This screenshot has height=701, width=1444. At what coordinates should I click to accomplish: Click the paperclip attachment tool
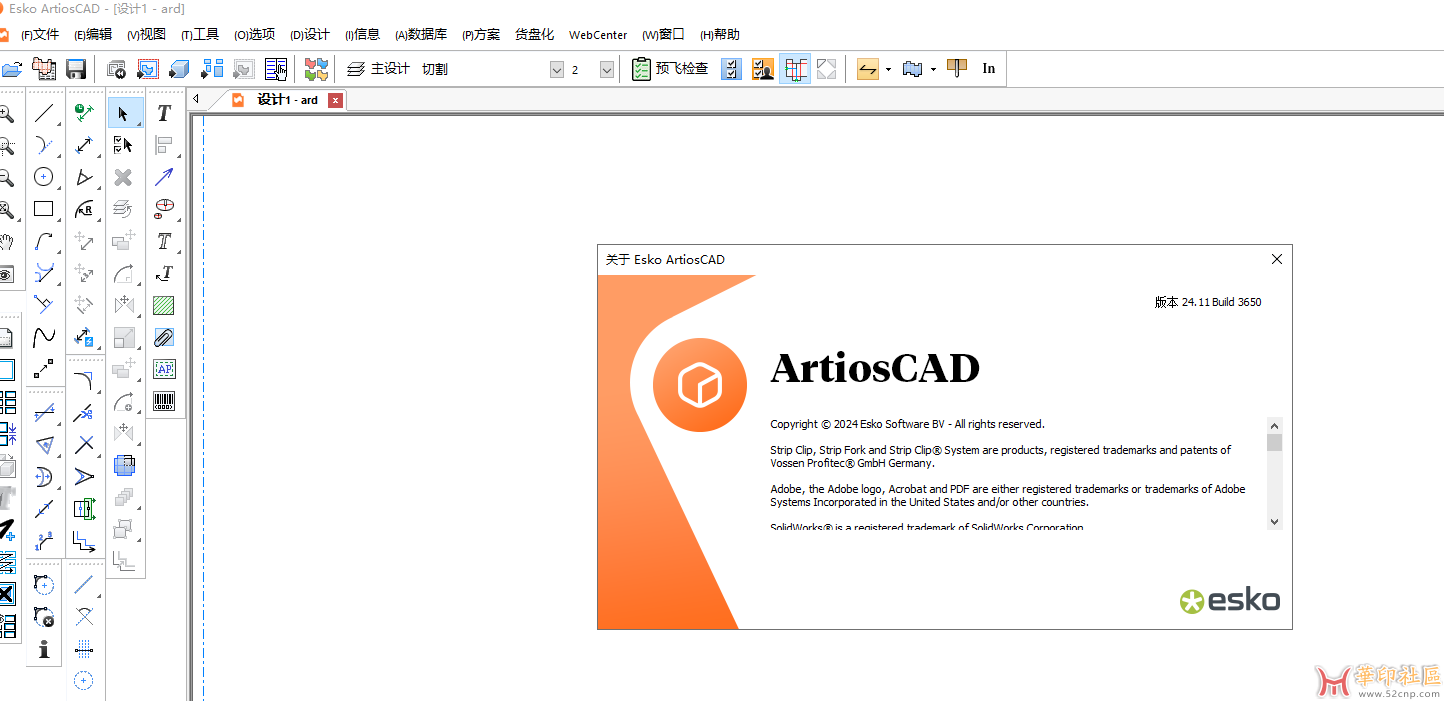coord(164,337)
